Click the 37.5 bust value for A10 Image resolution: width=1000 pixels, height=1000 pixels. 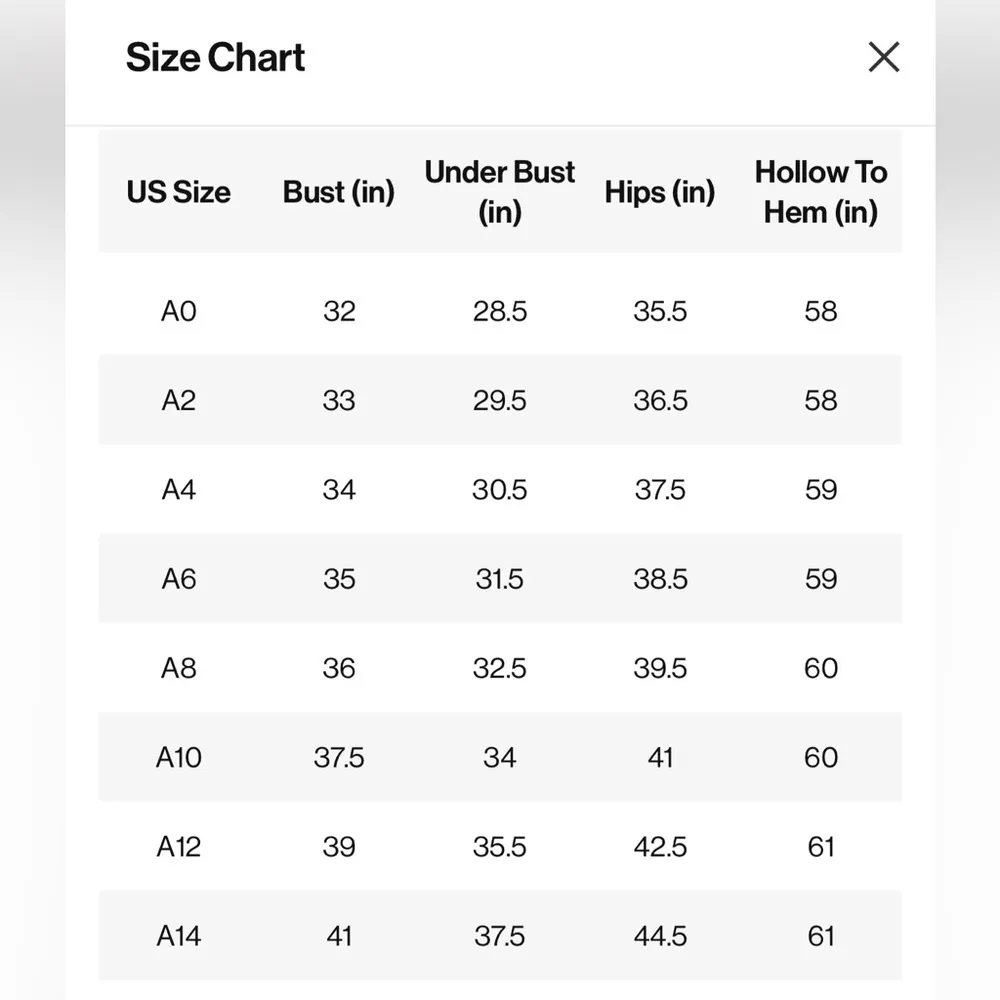(339, 757)
